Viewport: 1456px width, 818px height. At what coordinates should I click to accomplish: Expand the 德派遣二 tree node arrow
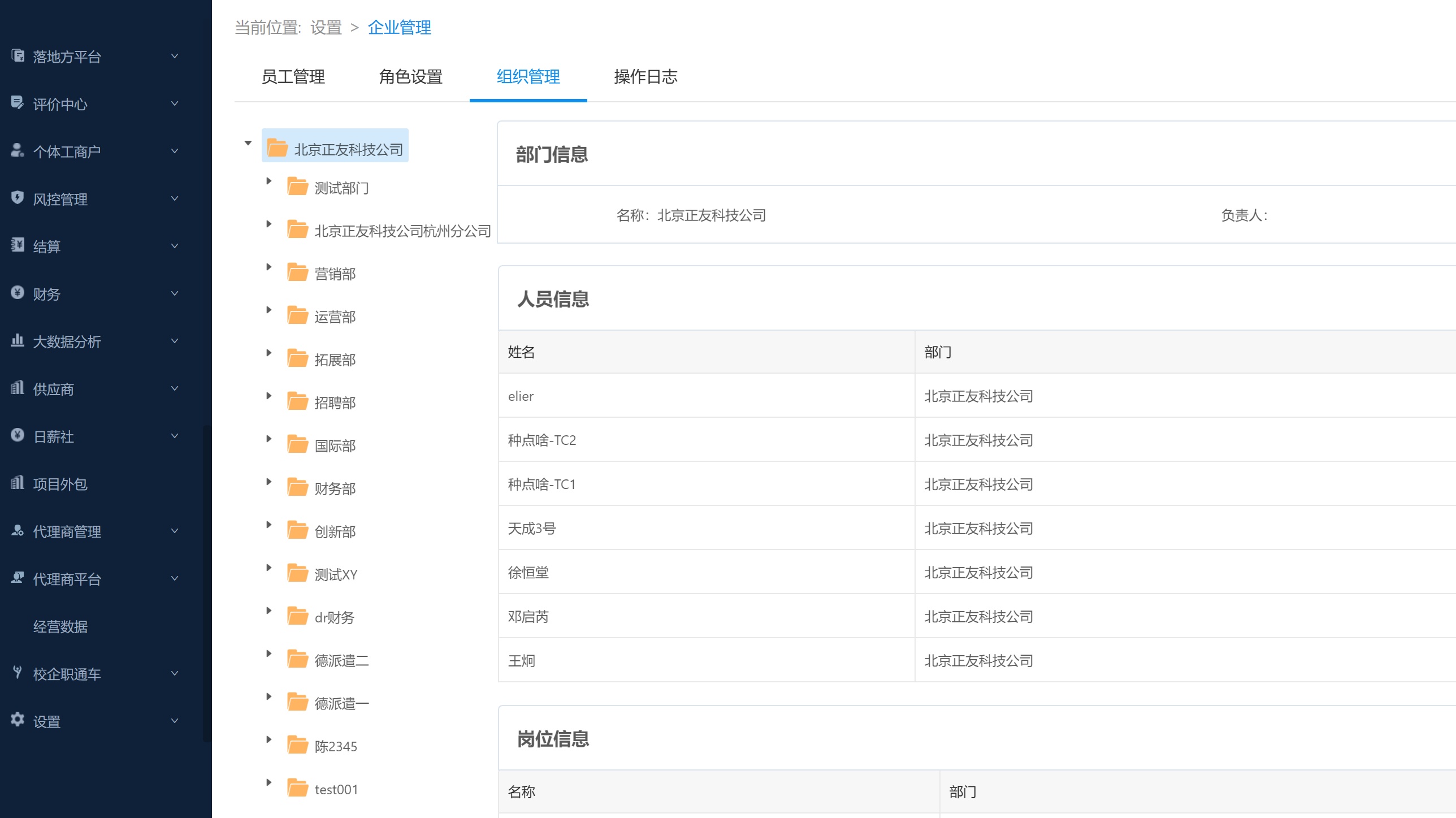pyautogui.click(x=269, y=653)
